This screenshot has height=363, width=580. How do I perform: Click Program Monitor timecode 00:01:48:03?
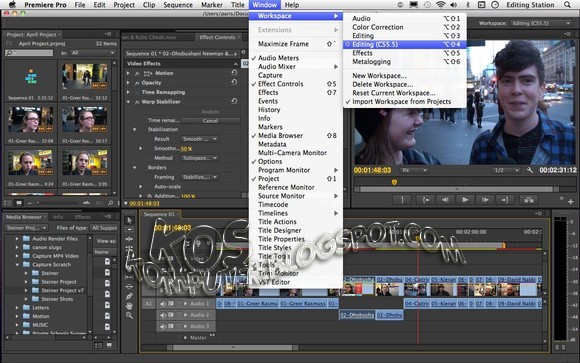[x=372, y=170]
